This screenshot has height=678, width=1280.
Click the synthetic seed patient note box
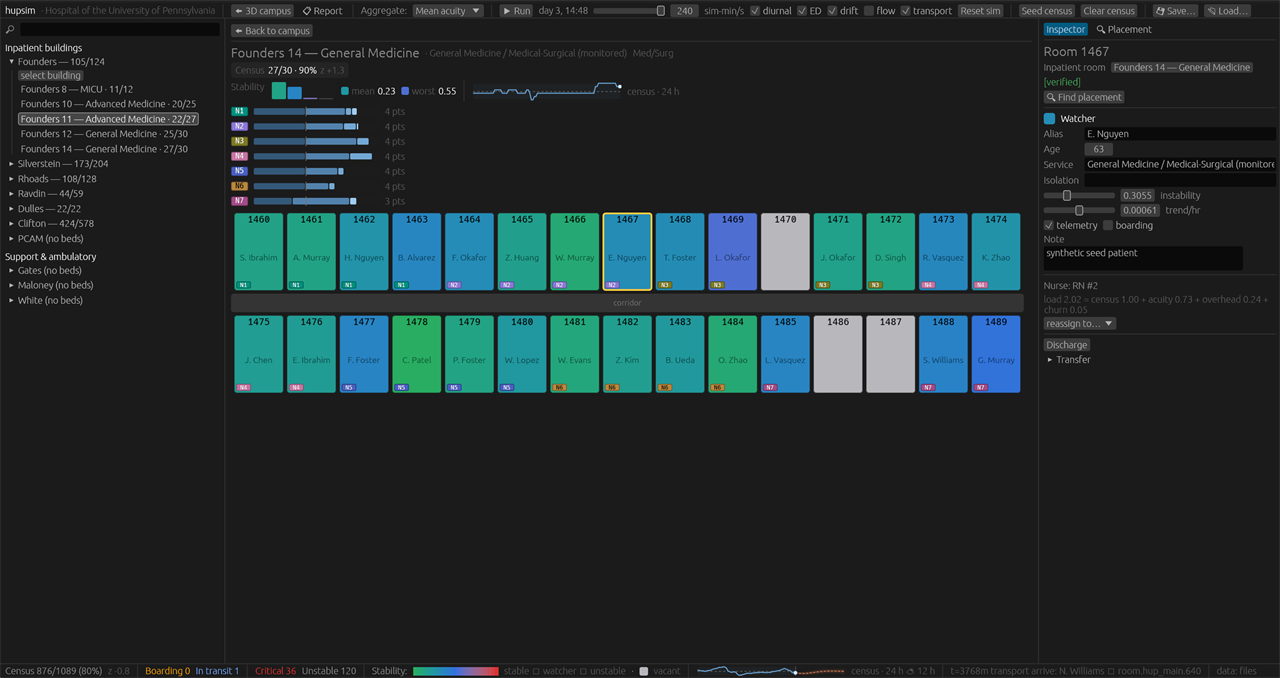pos(1143,258)
